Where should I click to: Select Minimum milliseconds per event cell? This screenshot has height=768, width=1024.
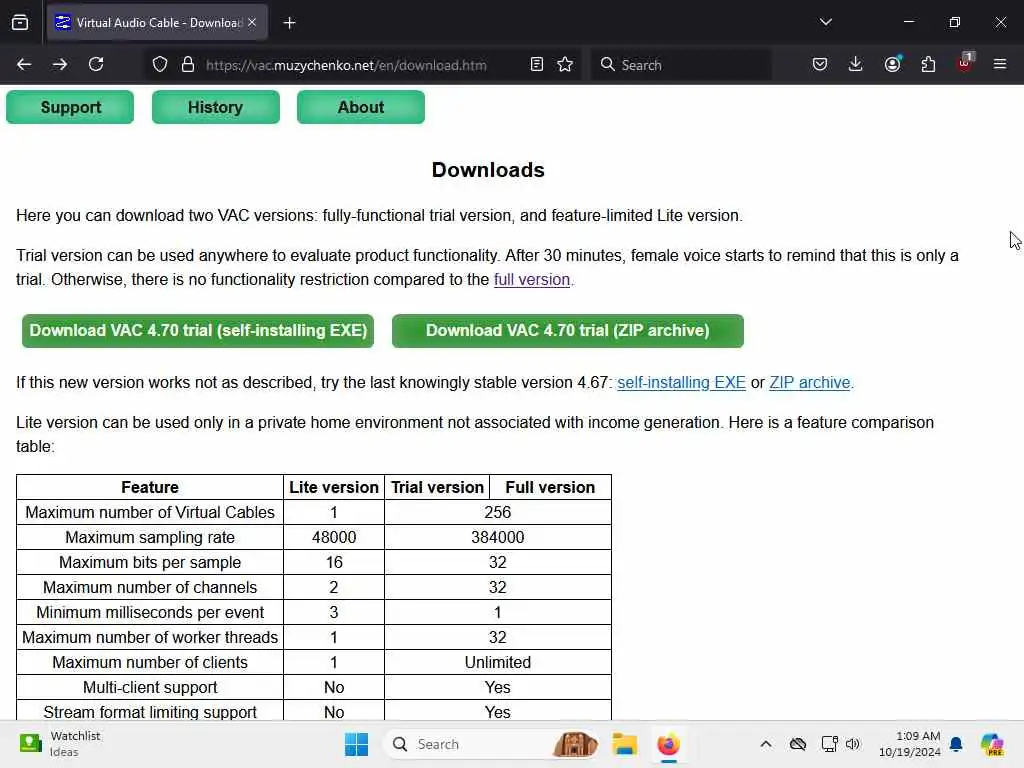[150, 612]
